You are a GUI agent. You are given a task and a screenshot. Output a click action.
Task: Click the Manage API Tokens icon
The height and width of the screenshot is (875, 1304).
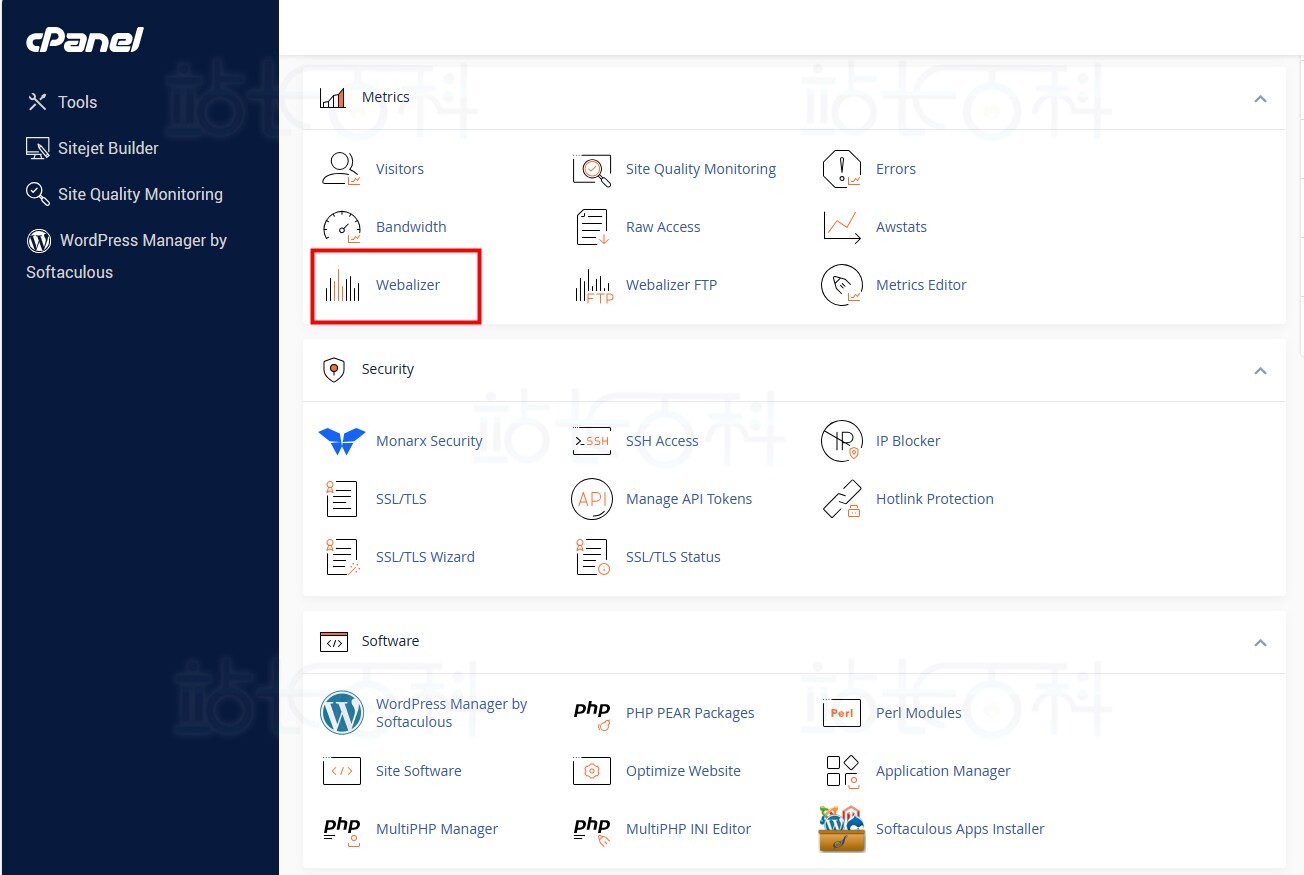pyautogui.click(x=591, y=499)
